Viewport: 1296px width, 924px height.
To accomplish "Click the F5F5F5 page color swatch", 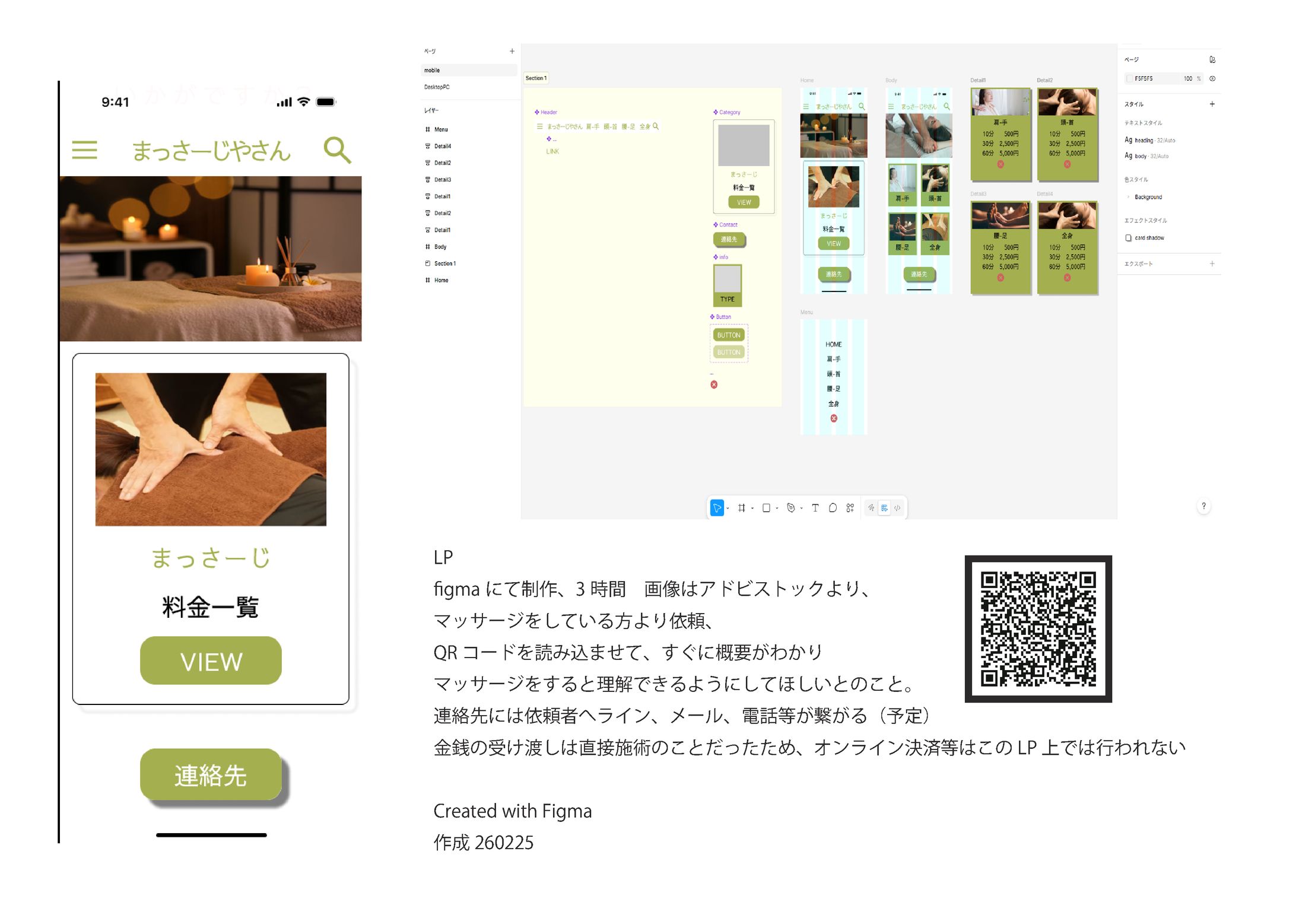I will [1129, 78].
